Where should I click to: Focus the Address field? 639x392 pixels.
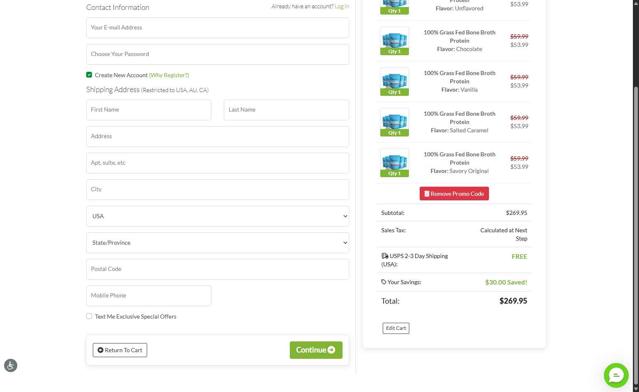218,137
